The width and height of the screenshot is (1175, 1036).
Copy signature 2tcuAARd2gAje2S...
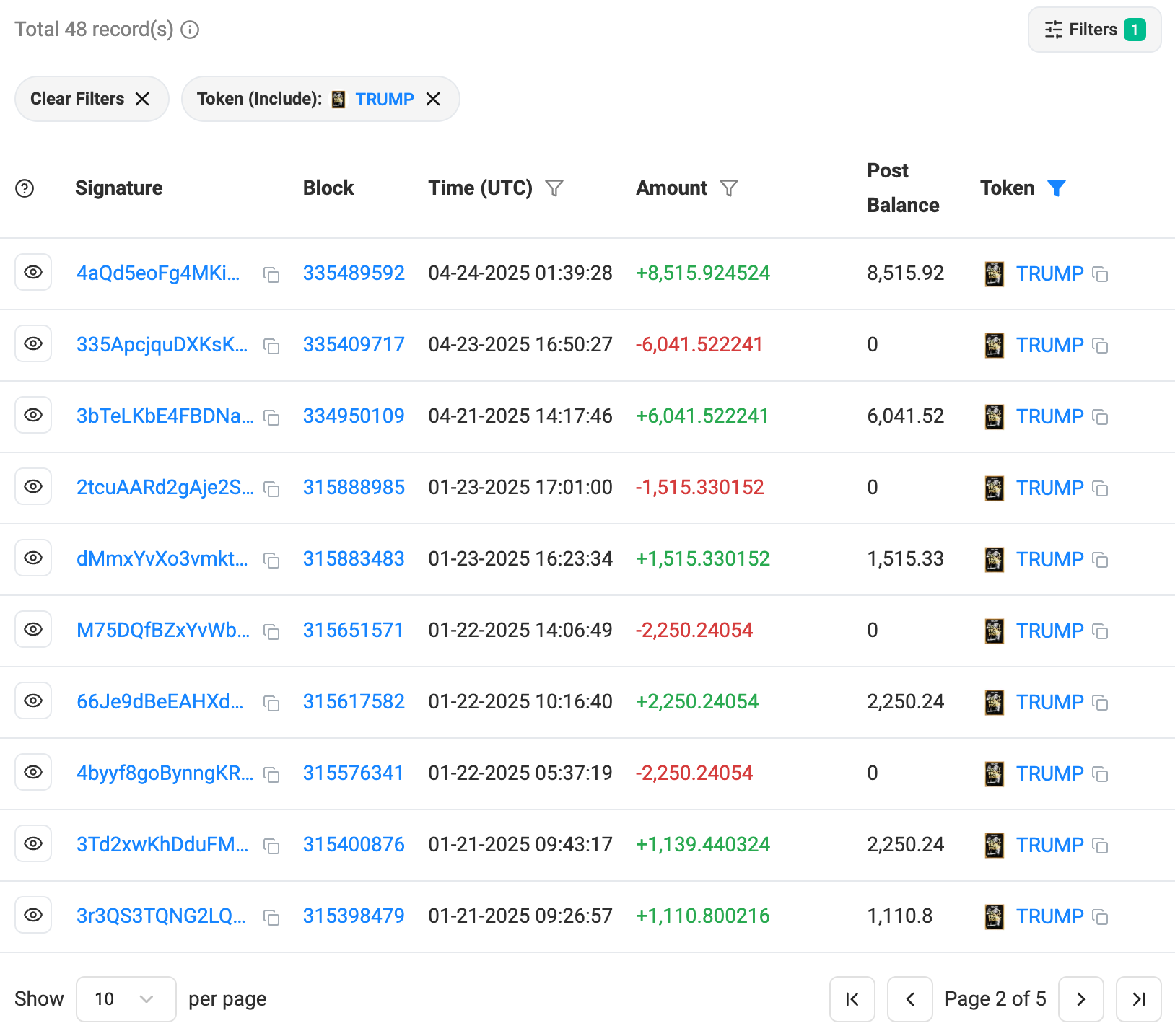point(271,489)
